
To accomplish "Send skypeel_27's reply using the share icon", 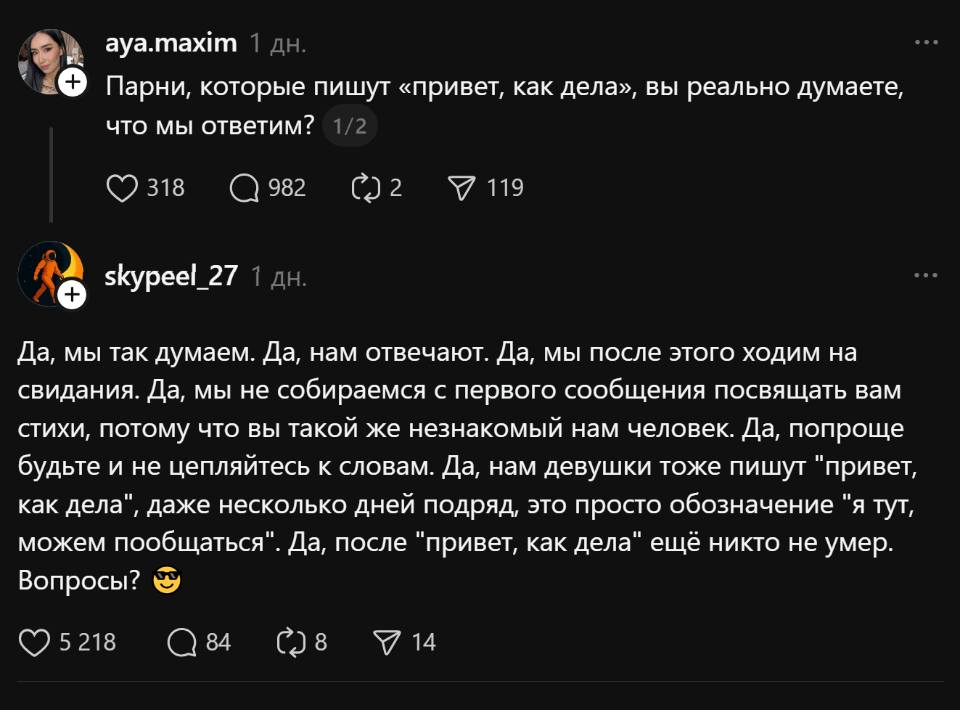I will click(388, 643).
